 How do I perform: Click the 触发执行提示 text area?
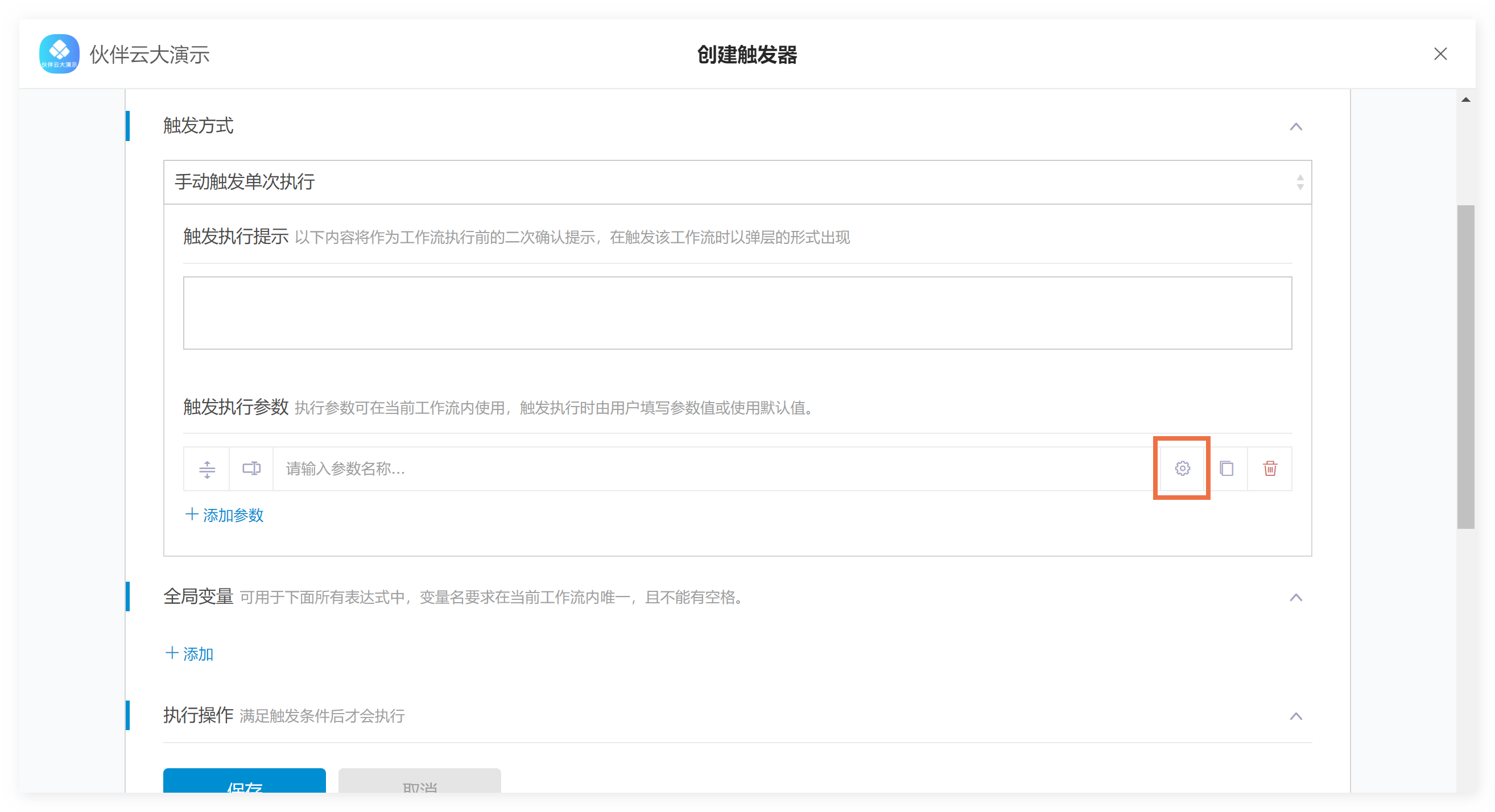click(x=737, y=313)
